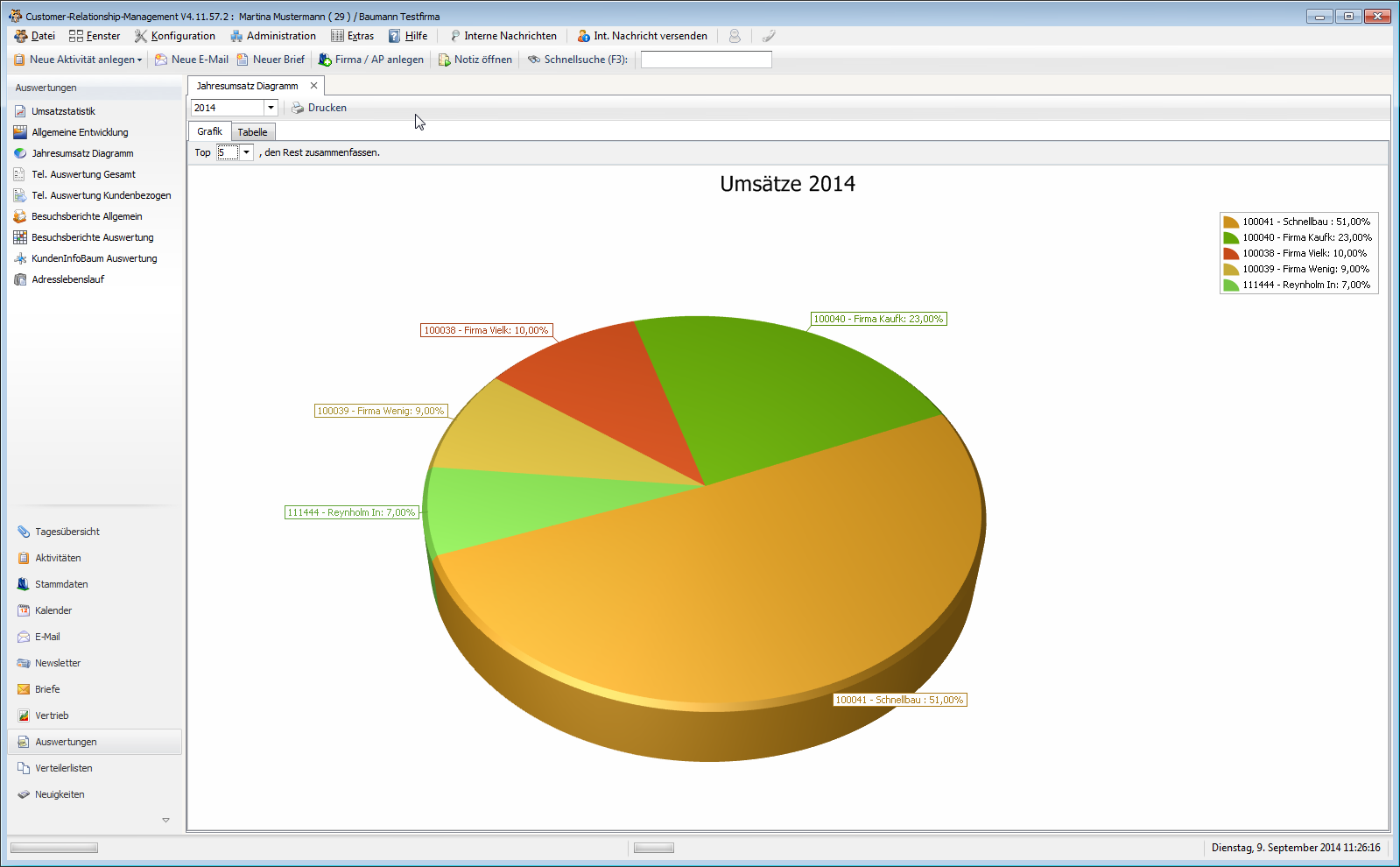
Task: Click the status bar date Dienstag, 9. September 2014
Action: [x=1296, y=848]
